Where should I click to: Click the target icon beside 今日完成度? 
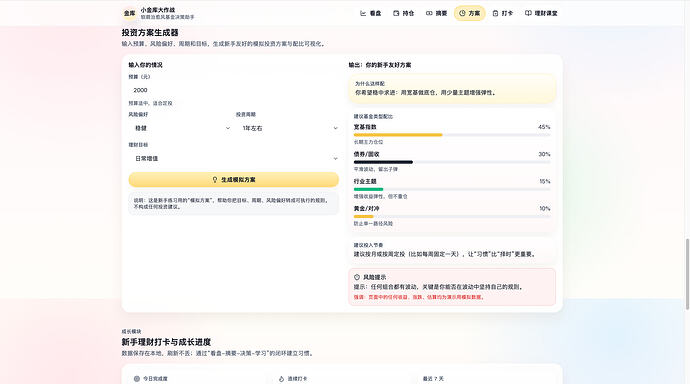click(136, 378)
